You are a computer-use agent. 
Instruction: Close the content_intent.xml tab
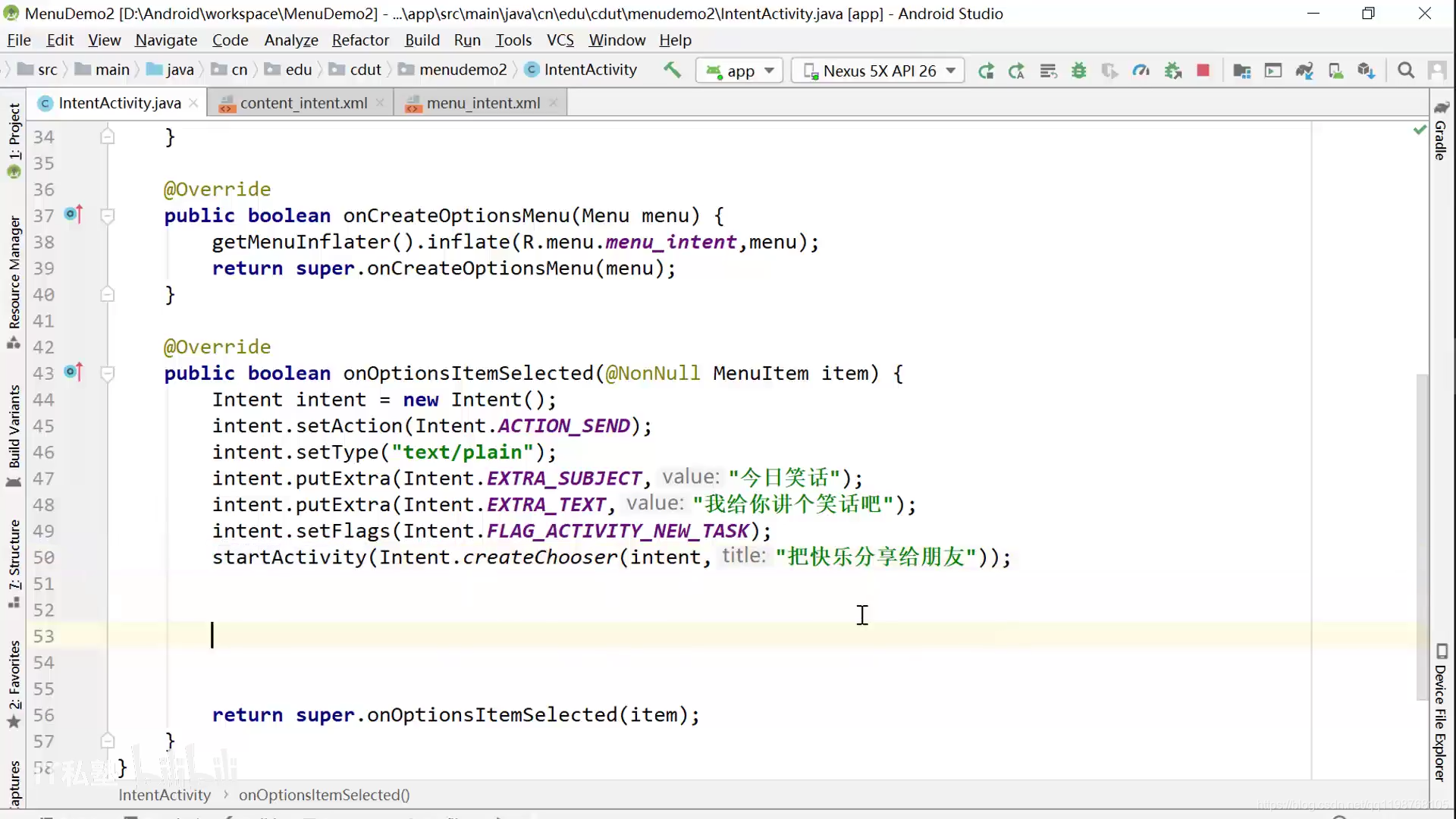[x=380, y=103]
